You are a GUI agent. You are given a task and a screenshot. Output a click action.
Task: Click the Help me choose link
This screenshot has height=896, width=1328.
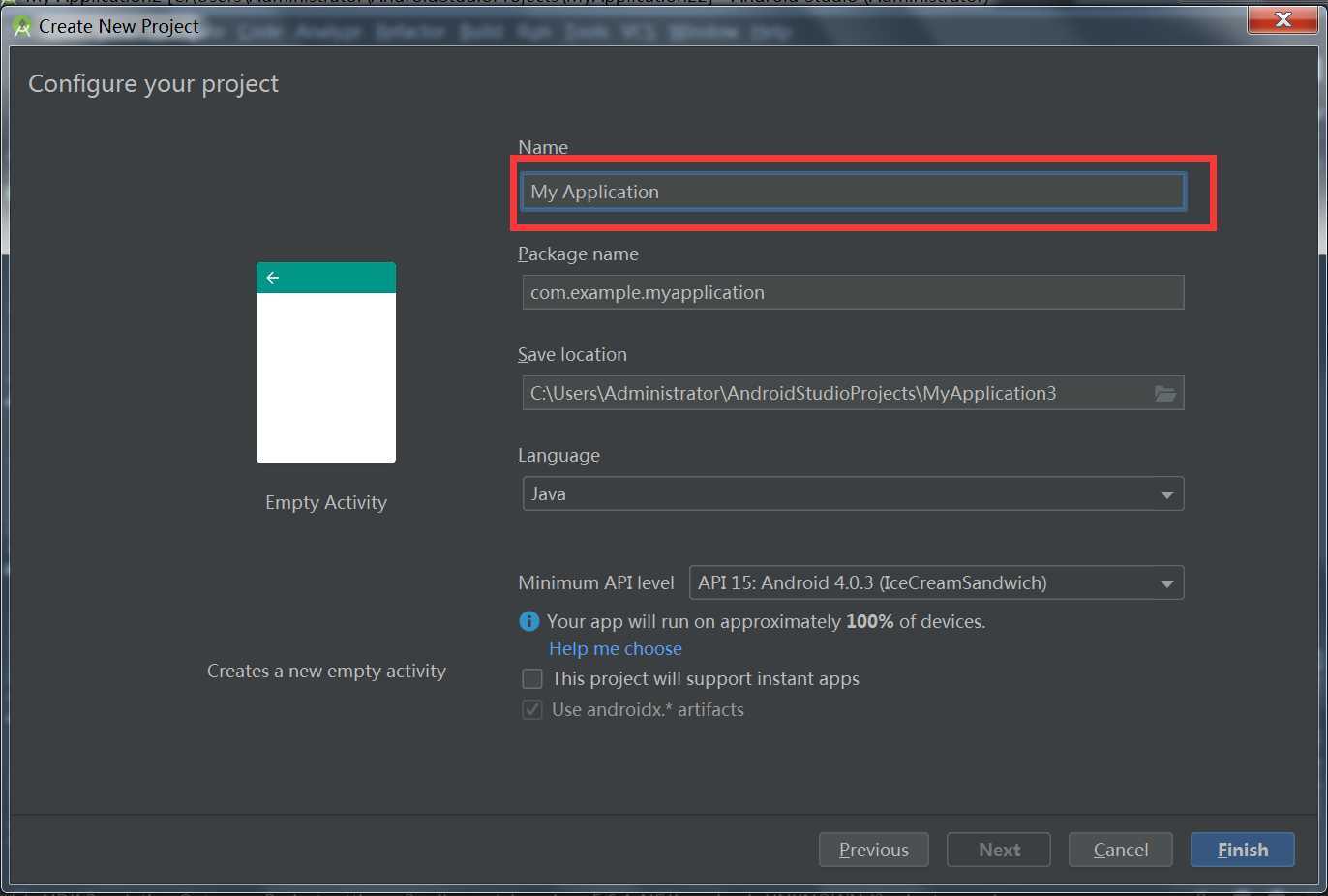point(616,648)
